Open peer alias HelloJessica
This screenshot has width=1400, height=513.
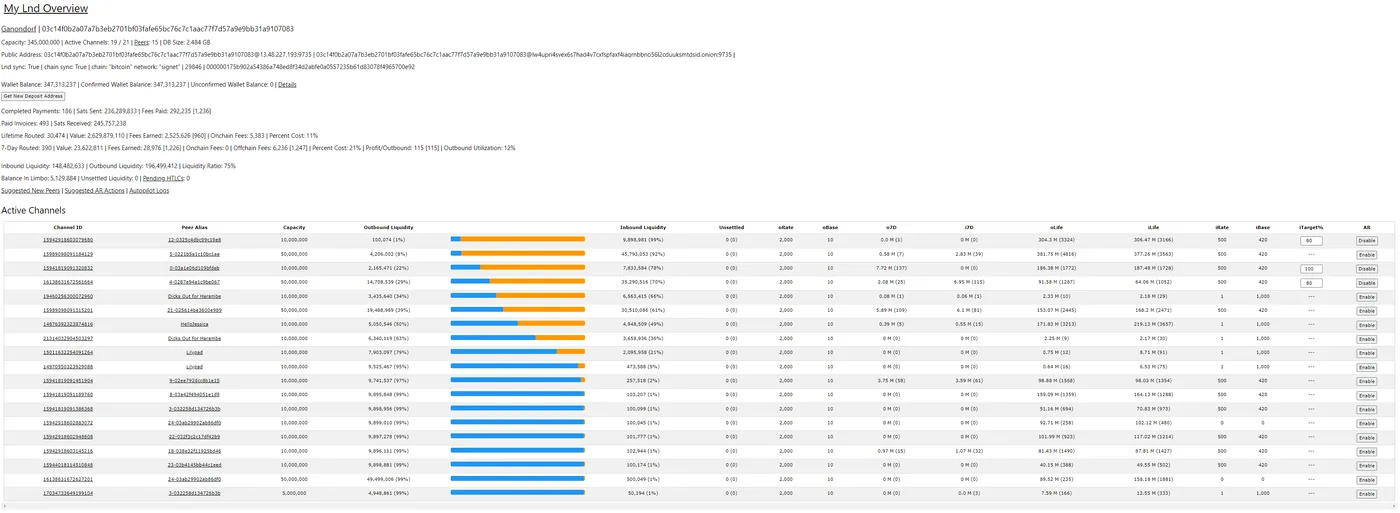[x=194, y=325]
